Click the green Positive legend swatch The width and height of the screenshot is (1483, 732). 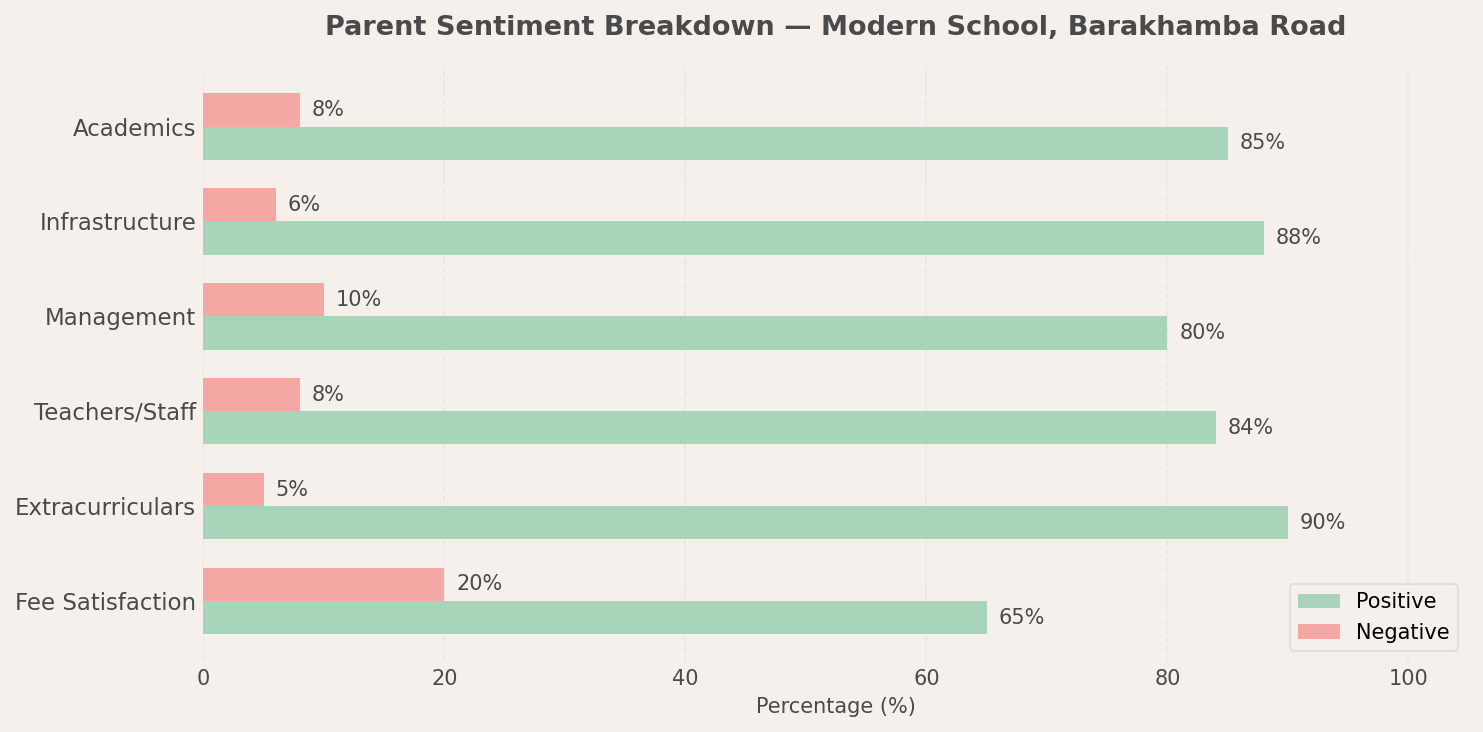1319,601
